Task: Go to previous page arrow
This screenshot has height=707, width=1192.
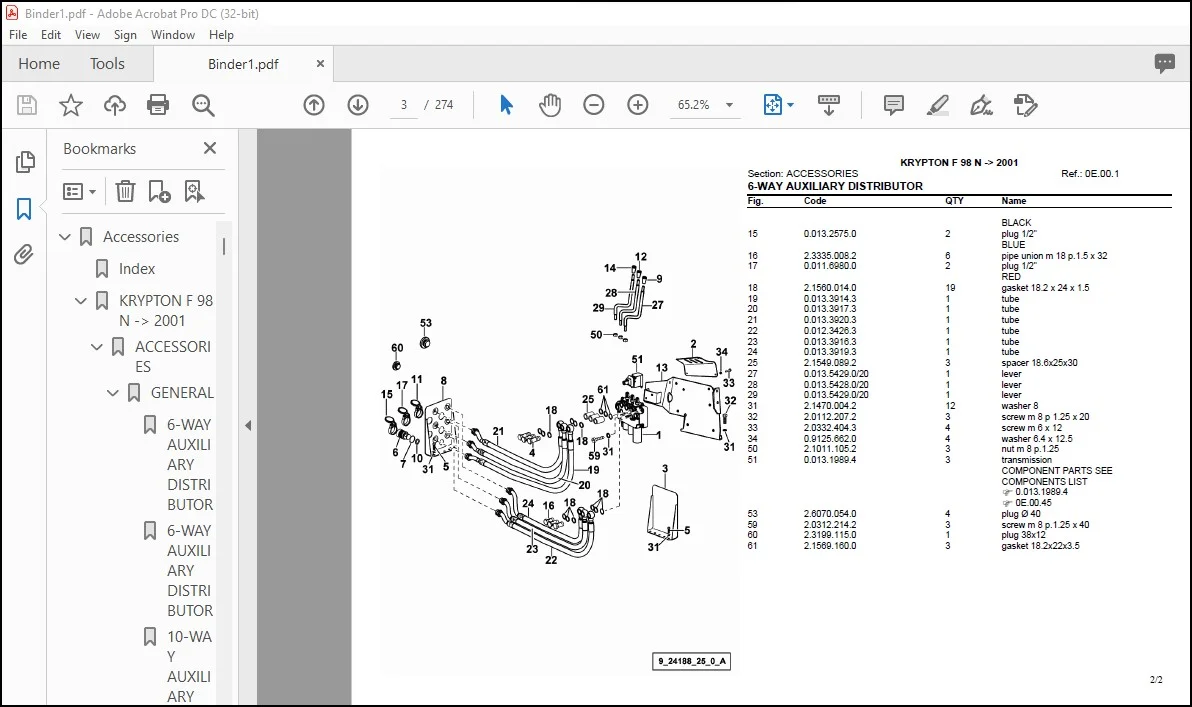Action: pyautogui.click(x=314, y=105)
